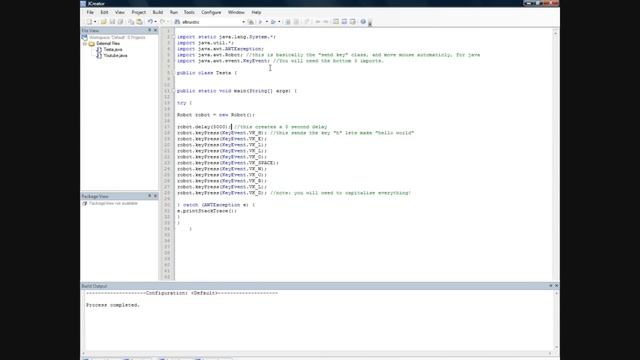
Task: Open the Project menu
Action: (x=138, y=12)
